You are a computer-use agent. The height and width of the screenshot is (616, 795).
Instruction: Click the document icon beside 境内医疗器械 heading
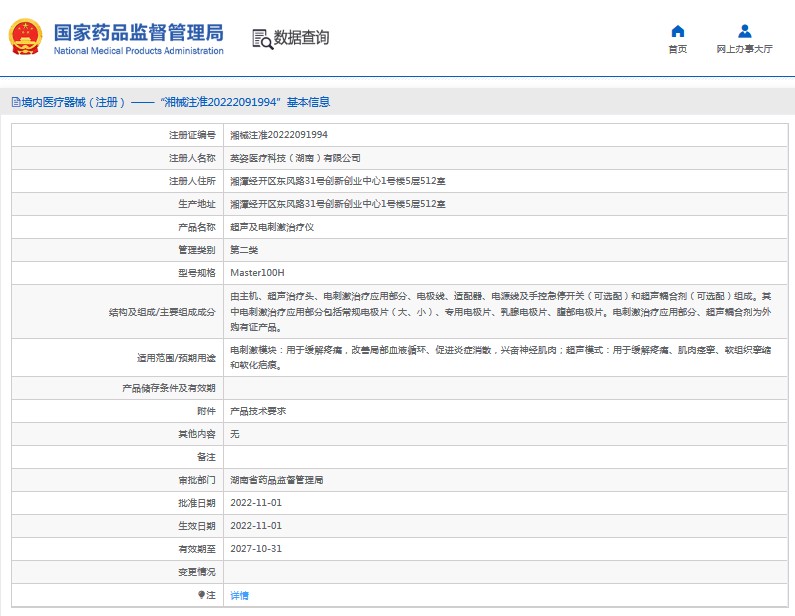15,102
